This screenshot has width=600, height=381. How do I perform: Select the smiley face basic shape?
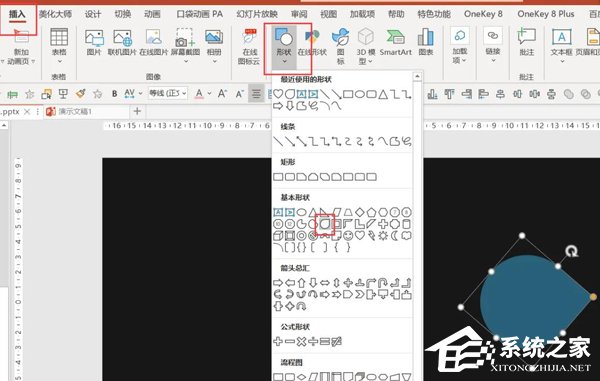(x=348, y=236)
